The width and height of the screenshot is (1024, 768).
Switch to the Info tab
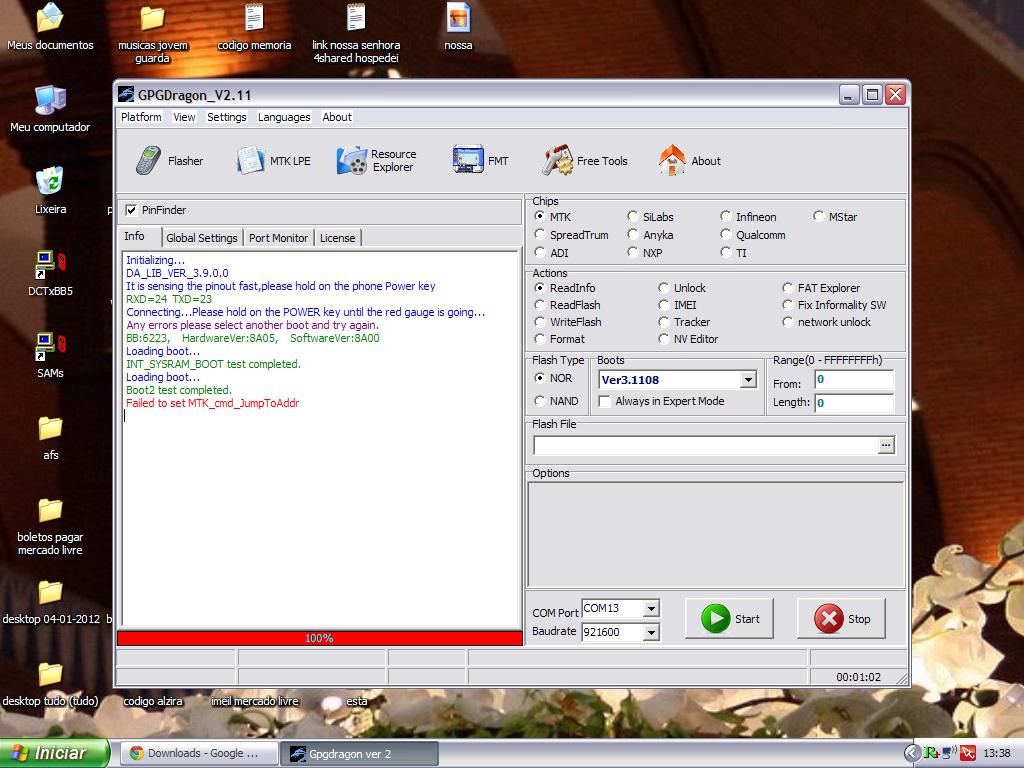[135, 236]
